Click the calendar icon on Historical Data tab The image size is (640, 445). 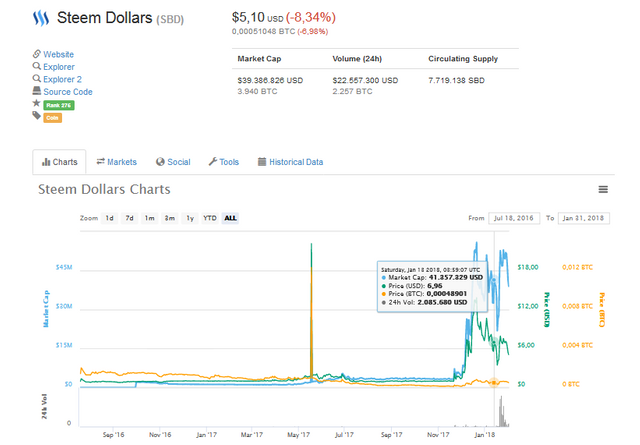click(262, 162)
